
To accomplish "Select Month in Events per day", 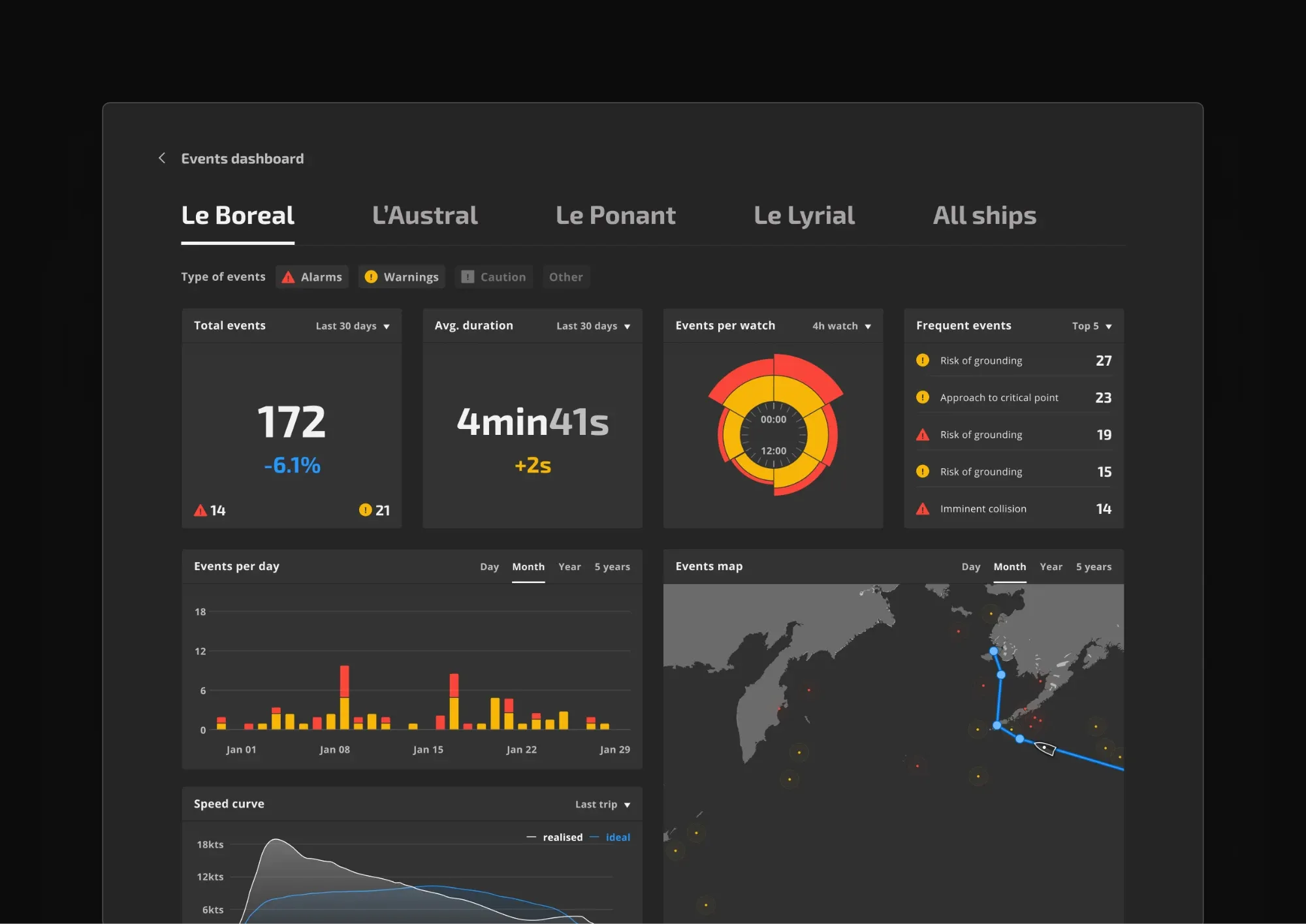I will click(528, 567).
